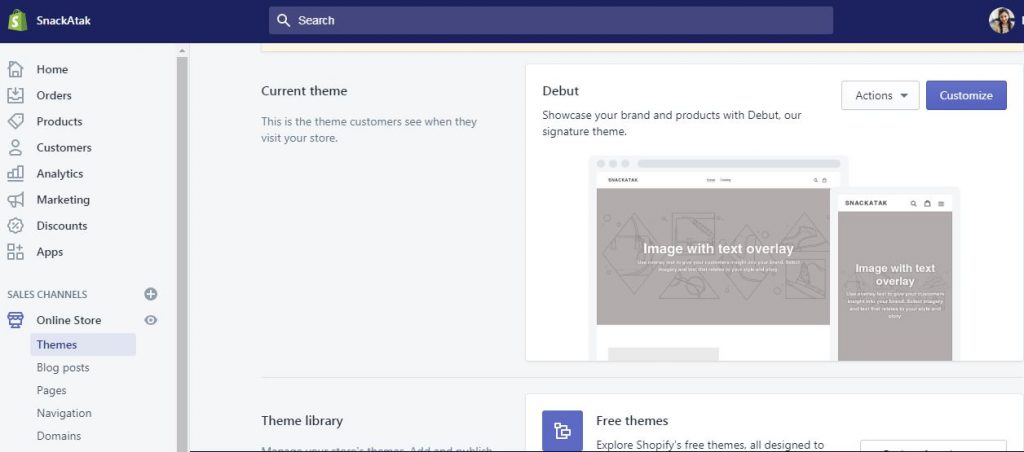Image resolution: width=1024 pixels, height=452 pixels.
Task: Click the Online Store storefront icon
Action: [15, 320]
